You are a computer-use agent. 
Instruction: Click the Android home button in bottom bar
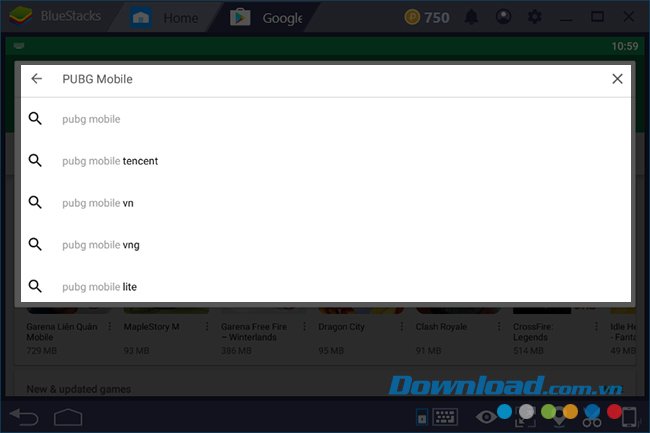68,417
